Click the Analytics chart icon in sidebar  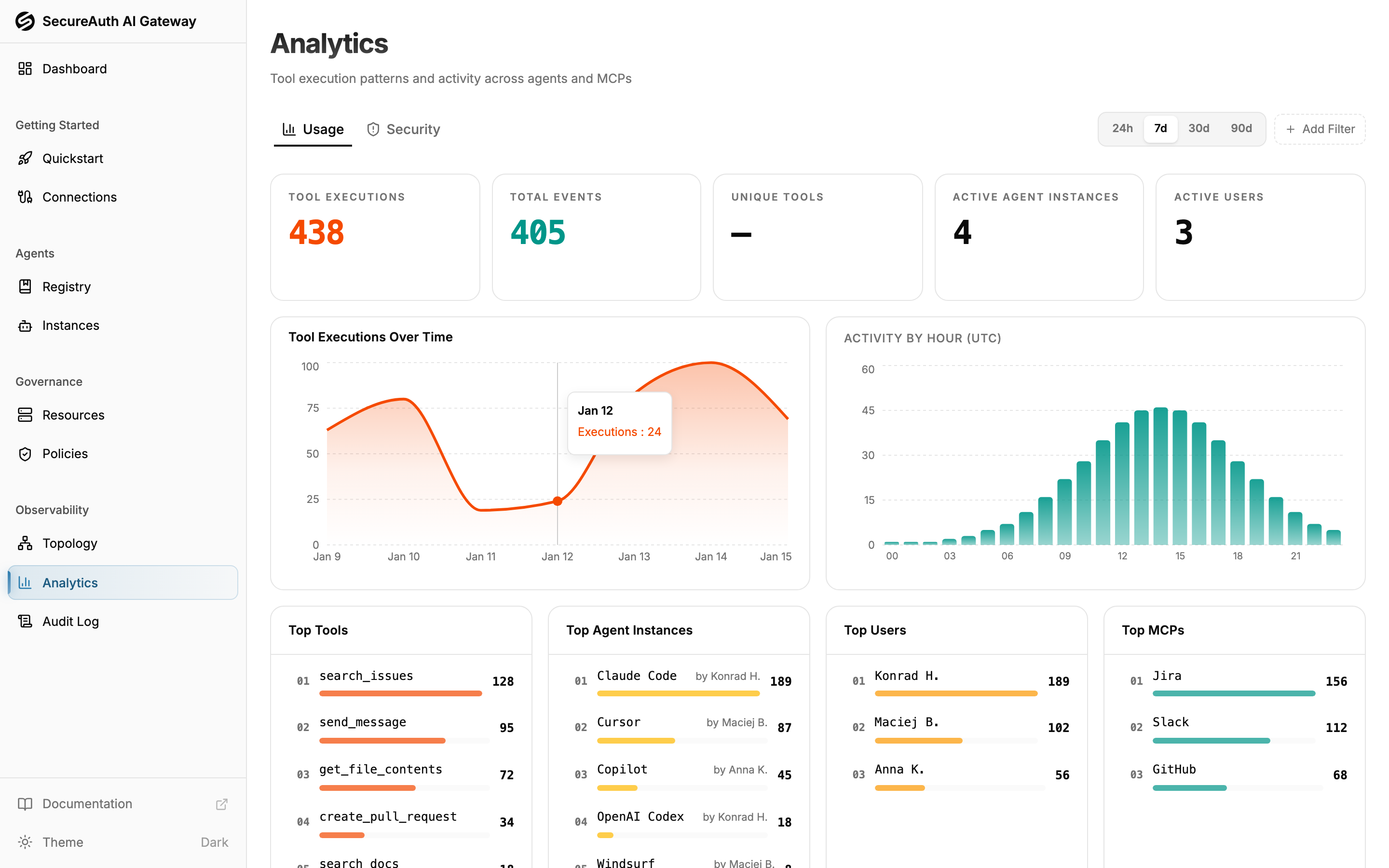coord(25,583)
